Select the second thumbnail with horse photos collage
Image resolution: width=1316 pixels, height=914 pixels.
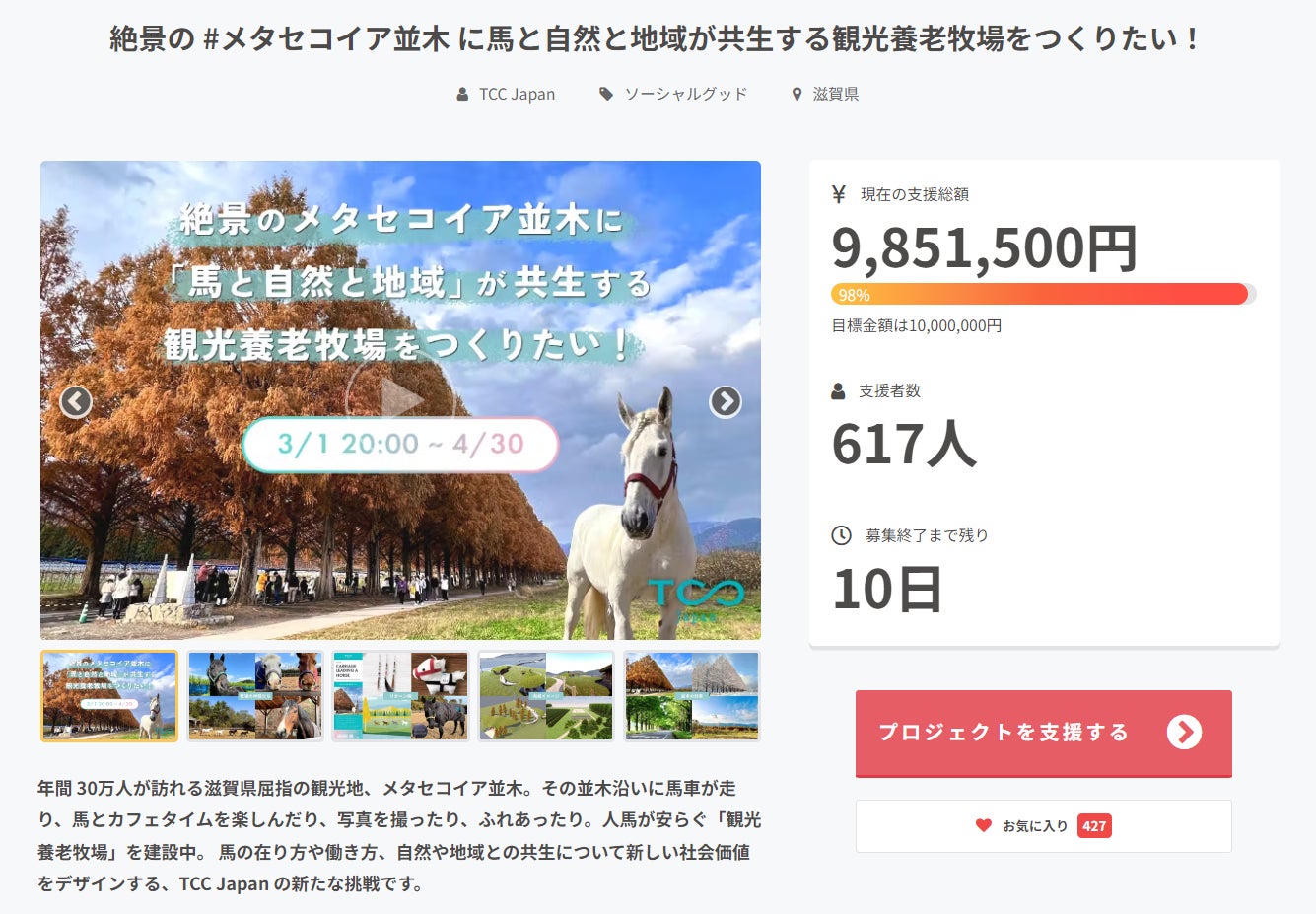point(255,696)
